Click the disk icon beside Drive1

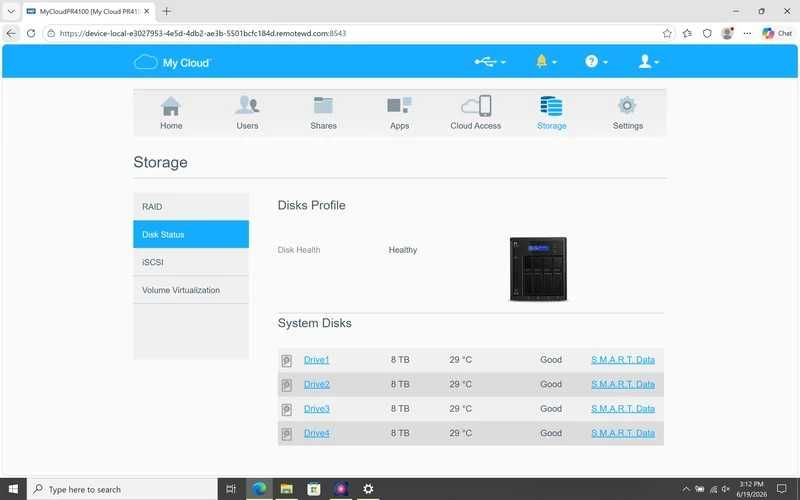(287, 361)
